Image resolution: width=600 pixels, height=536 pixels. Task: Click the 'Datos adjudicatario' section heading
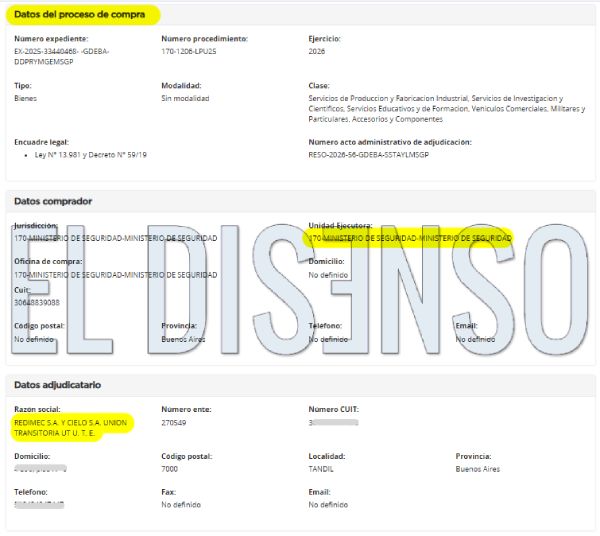click(57, 385)
